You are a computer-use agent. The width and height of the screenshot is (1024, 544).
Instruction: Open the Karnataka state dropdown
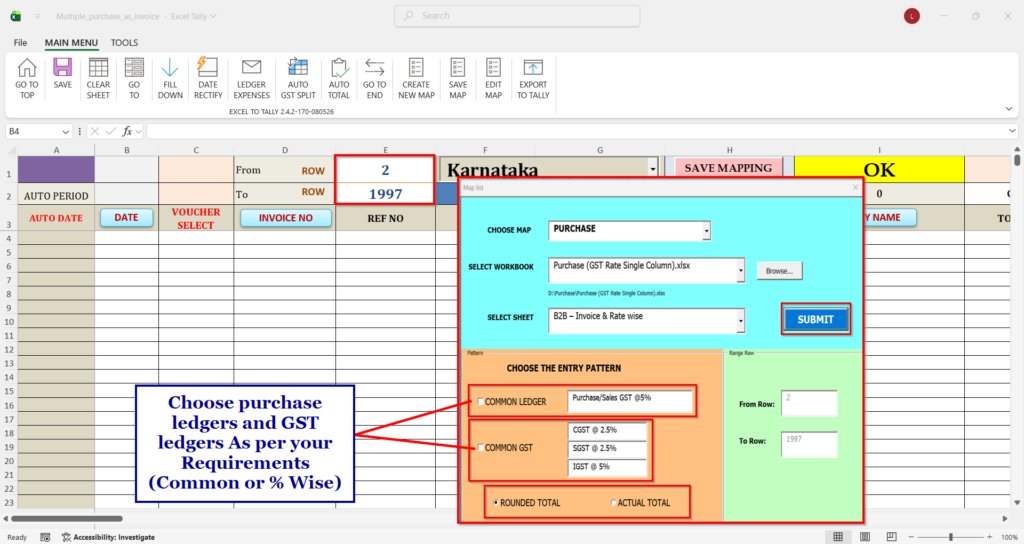pos(652,169)
